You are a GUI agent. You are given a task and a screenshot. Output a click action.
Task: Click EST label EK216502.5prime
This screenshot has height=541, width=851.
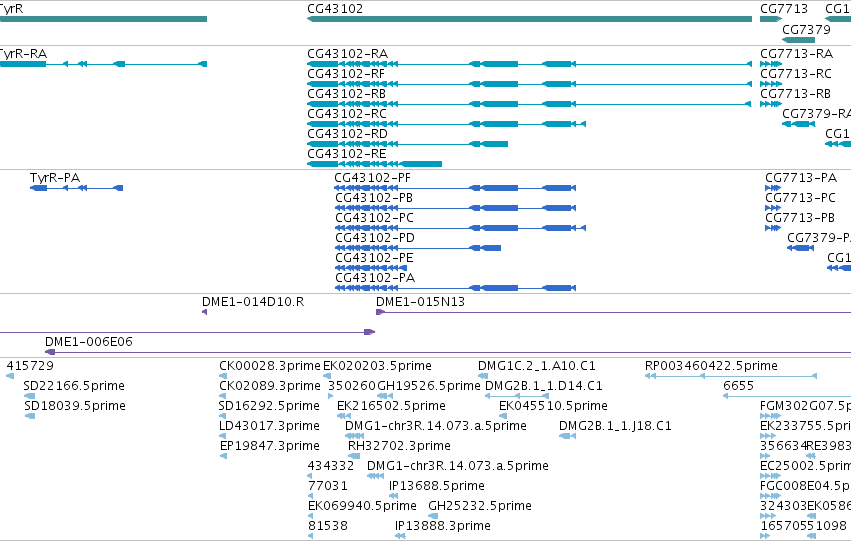(x=391, y=406)
